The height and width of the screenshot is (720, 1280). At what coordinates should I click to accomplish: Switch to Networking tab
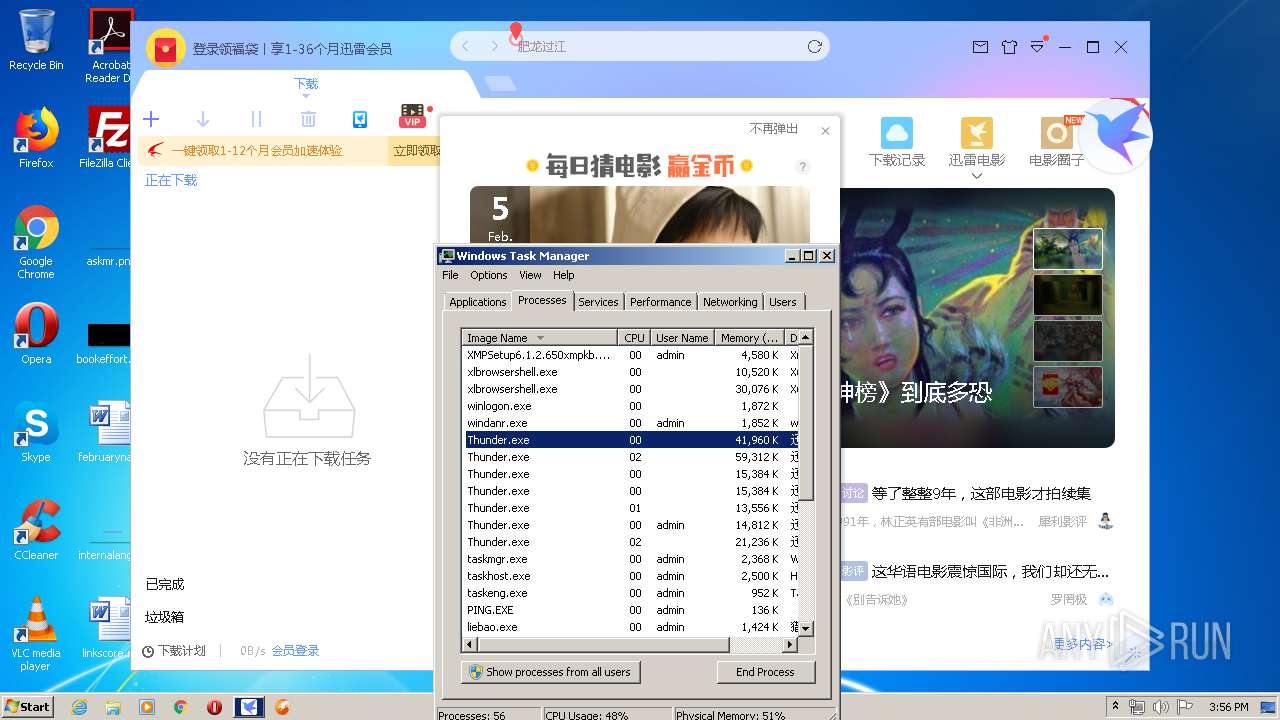[x=730, y=302]
